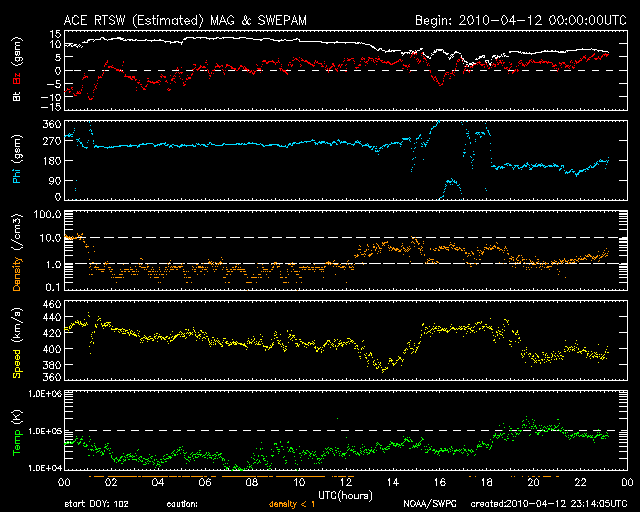This screenshot has height=512, width=640.
Task: Click the '08' hour label on time axis
Action: pos(252,483)
